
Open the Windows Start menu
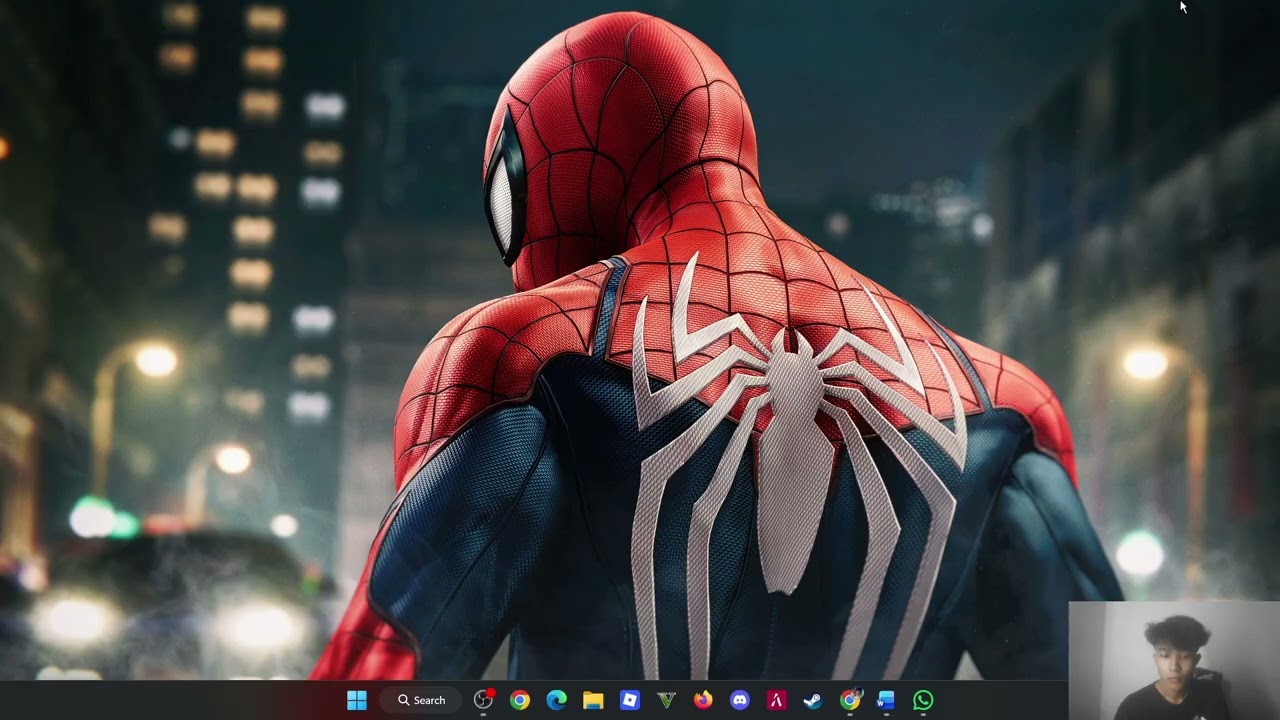(357, 700)
